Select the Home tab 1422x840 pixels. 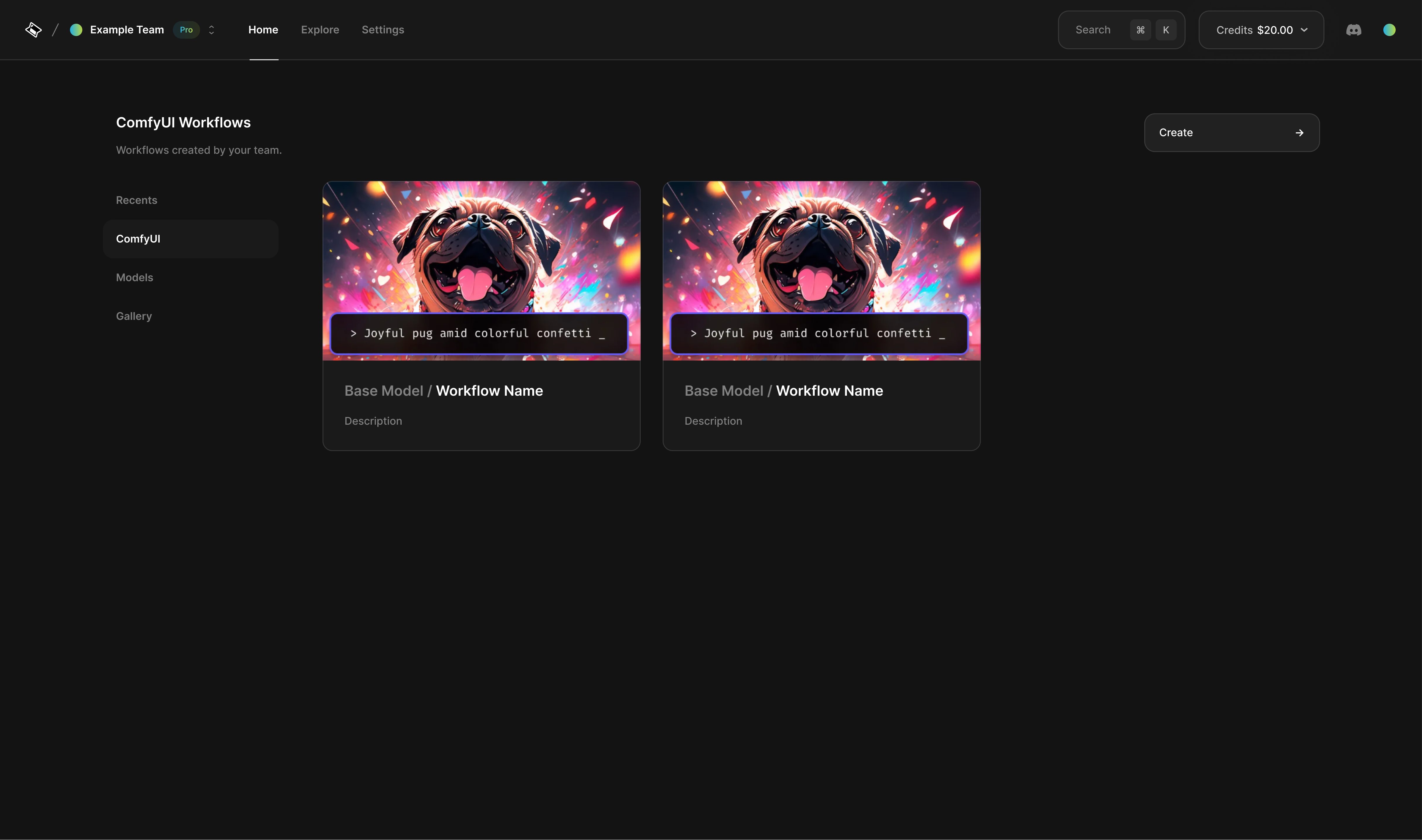point(263,30)
